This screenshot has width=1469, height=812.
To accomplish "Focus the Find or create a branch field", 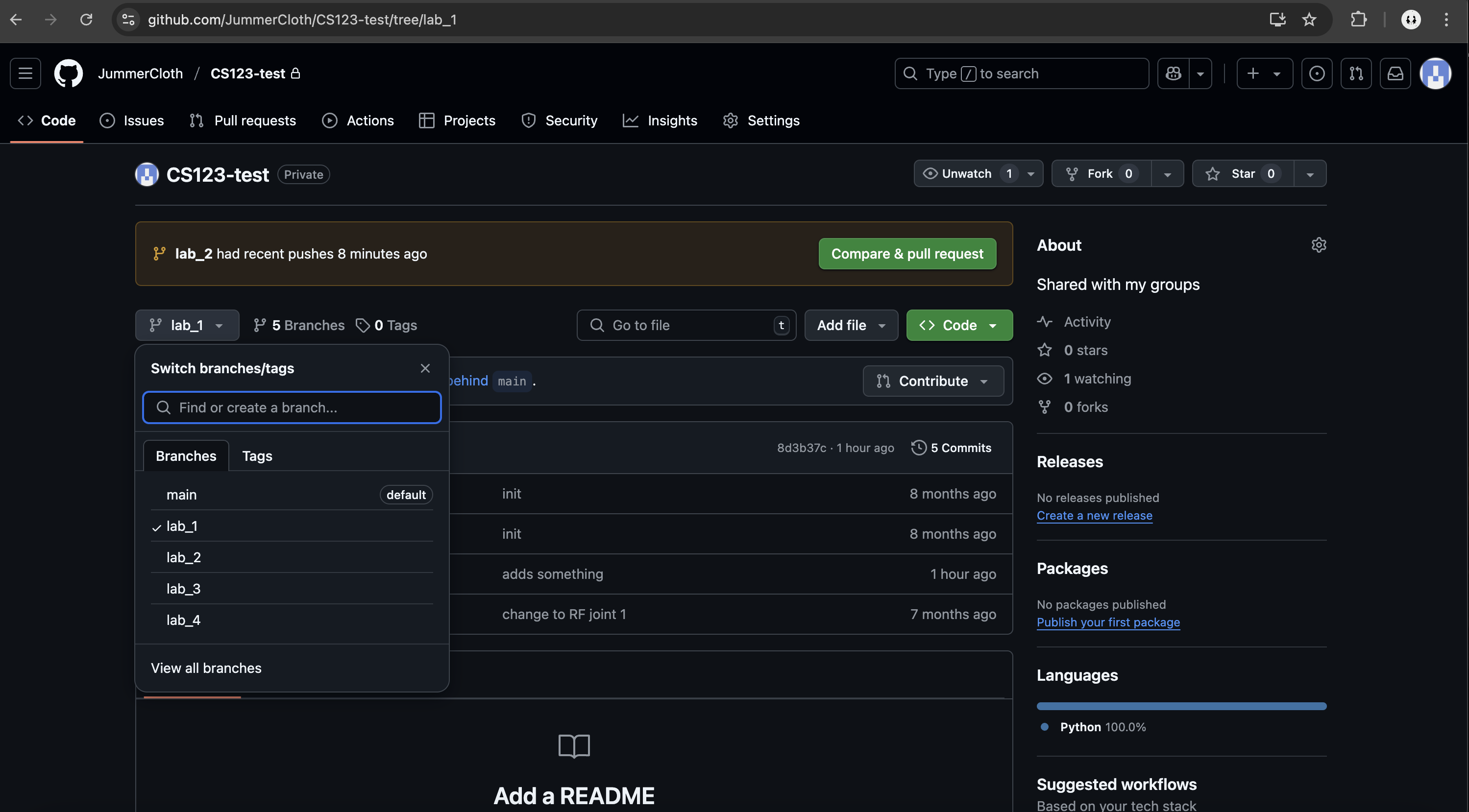I will (x=292, y=407).
